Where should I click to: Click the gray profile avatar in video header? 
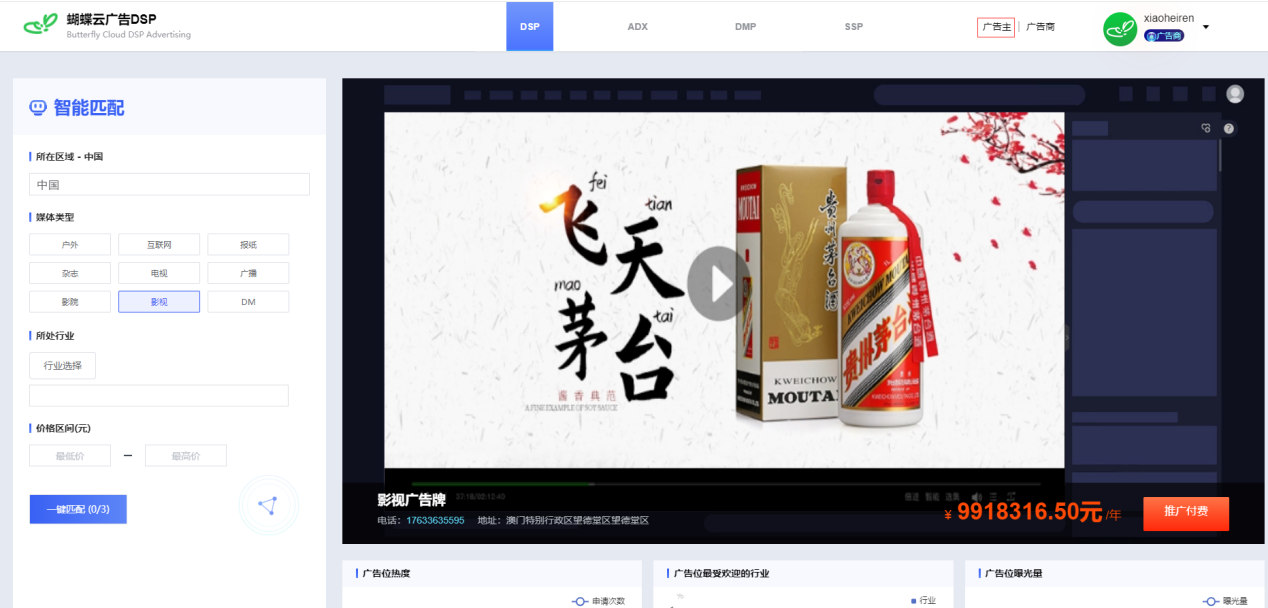click(x=1235, y=94)
